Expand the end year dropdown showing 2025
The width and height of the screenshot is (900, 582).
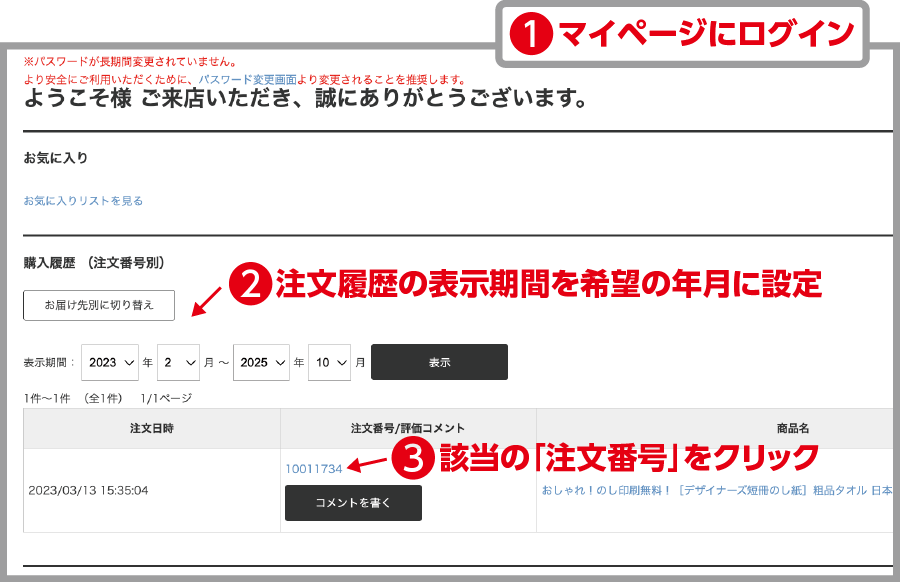click(261, 362)
